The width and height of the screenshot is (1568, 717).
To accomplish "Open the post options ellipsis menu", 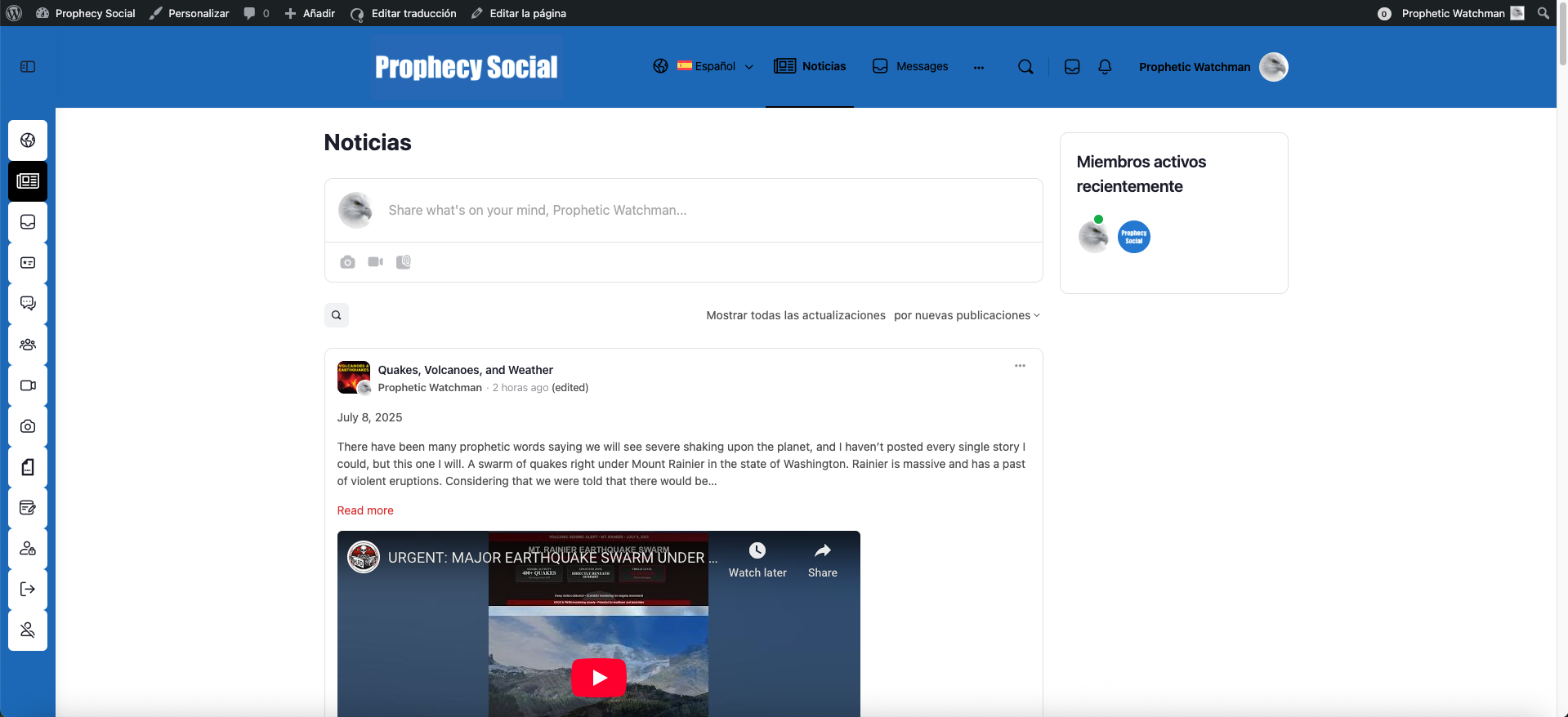I will 1020,366.
